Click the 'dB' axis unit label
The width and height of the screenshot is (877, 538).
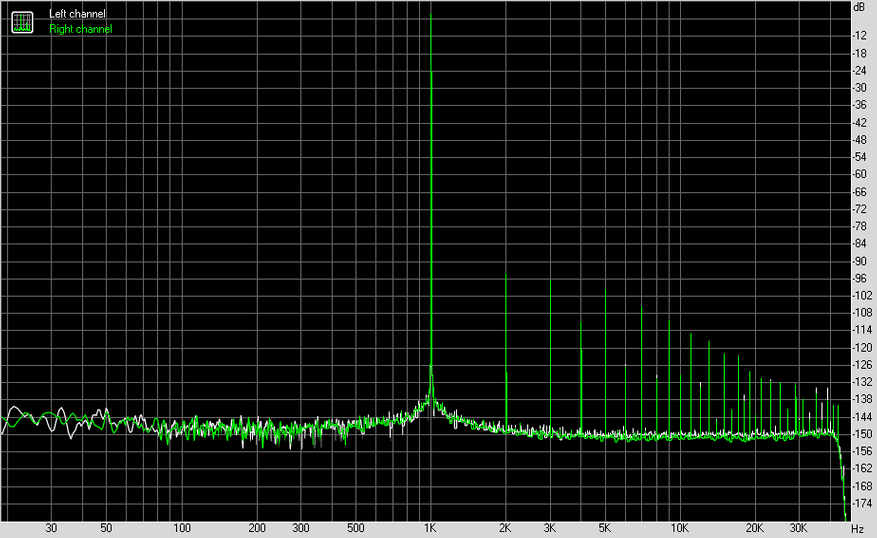[859, 7]
